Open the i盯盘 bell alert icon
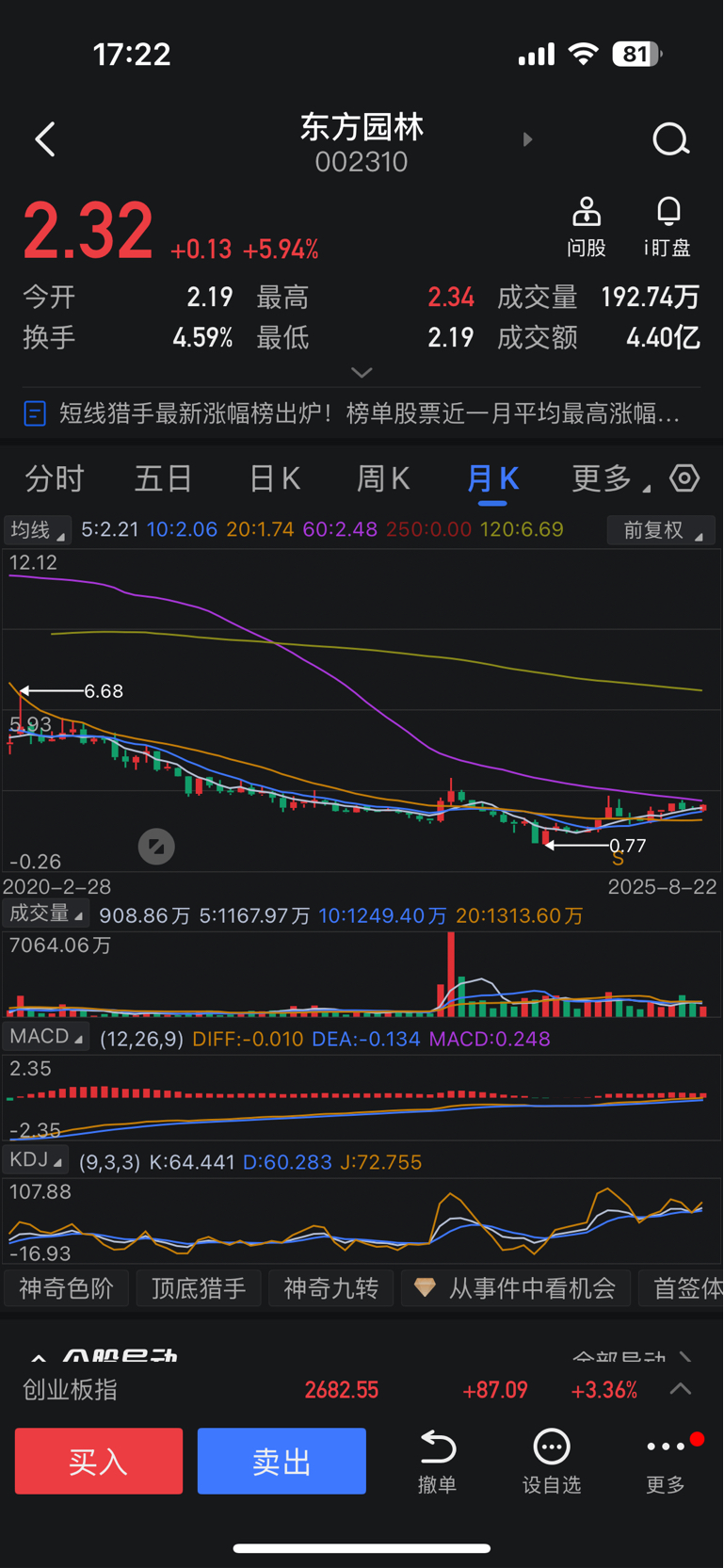This screenshot has width=724, height=1568. pyautogui.click(x=668, y=212)
